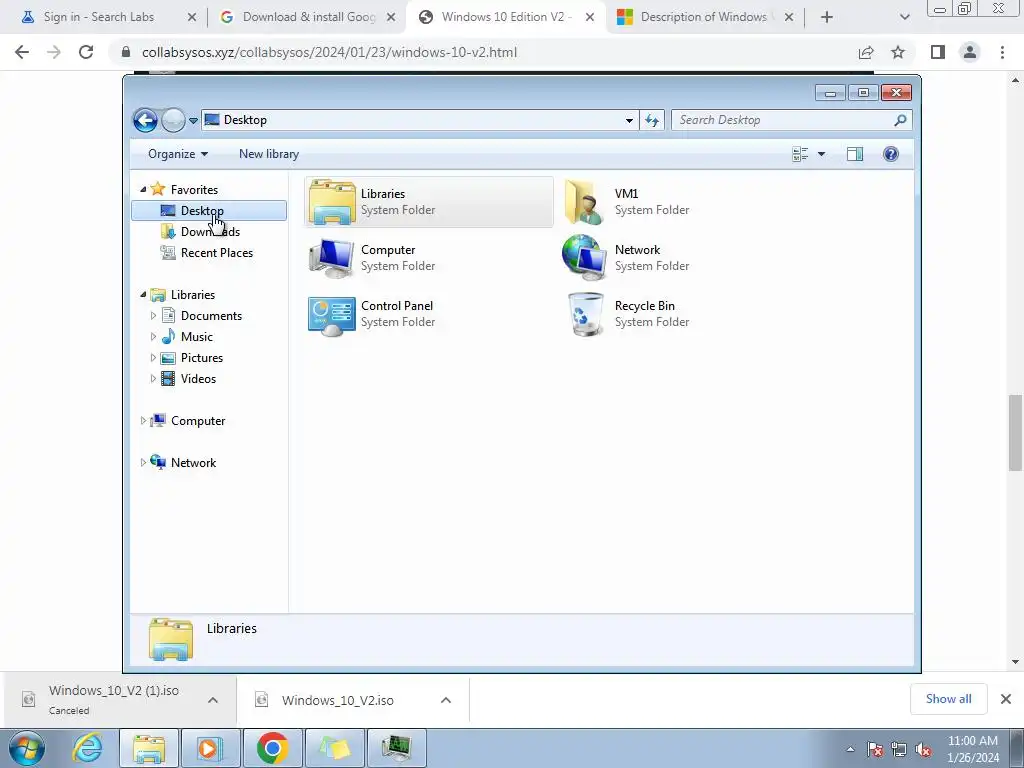Reload the page in Chrome

point(86,52)
